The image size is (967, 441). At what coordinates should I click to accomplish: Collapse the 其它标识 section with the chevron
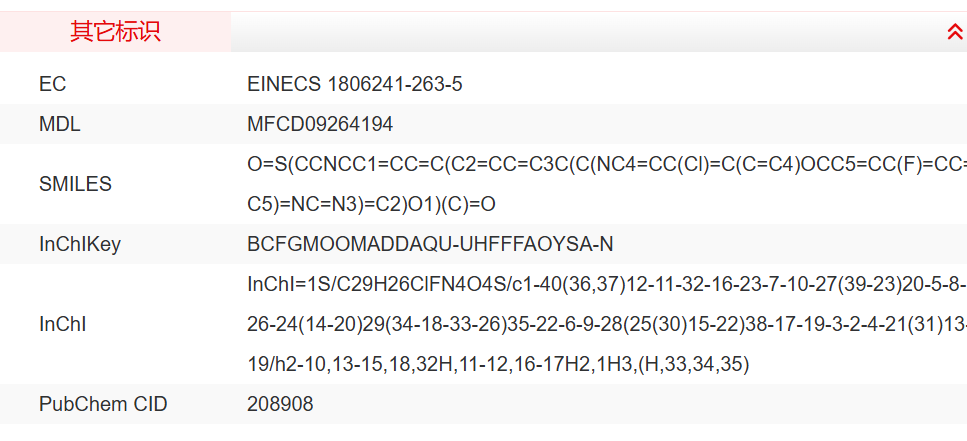pos(954,32)
